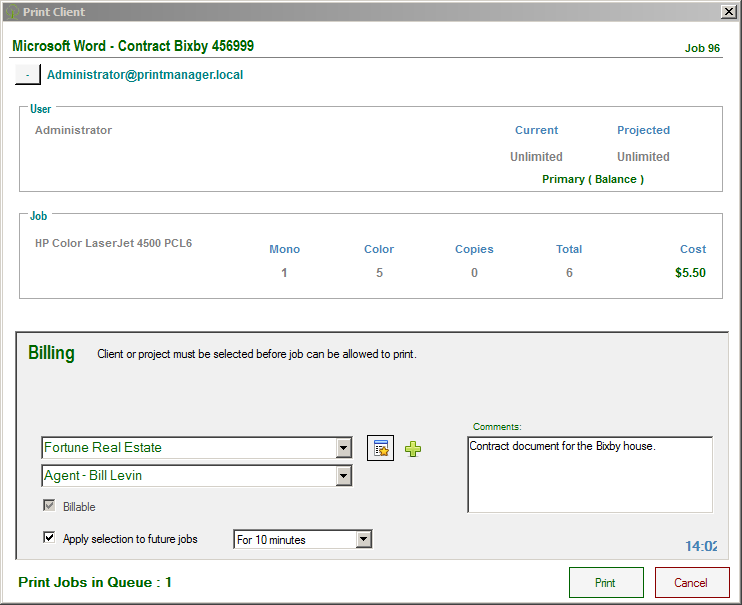
Task: Click the Job 96 label
Action: [702, 48]
